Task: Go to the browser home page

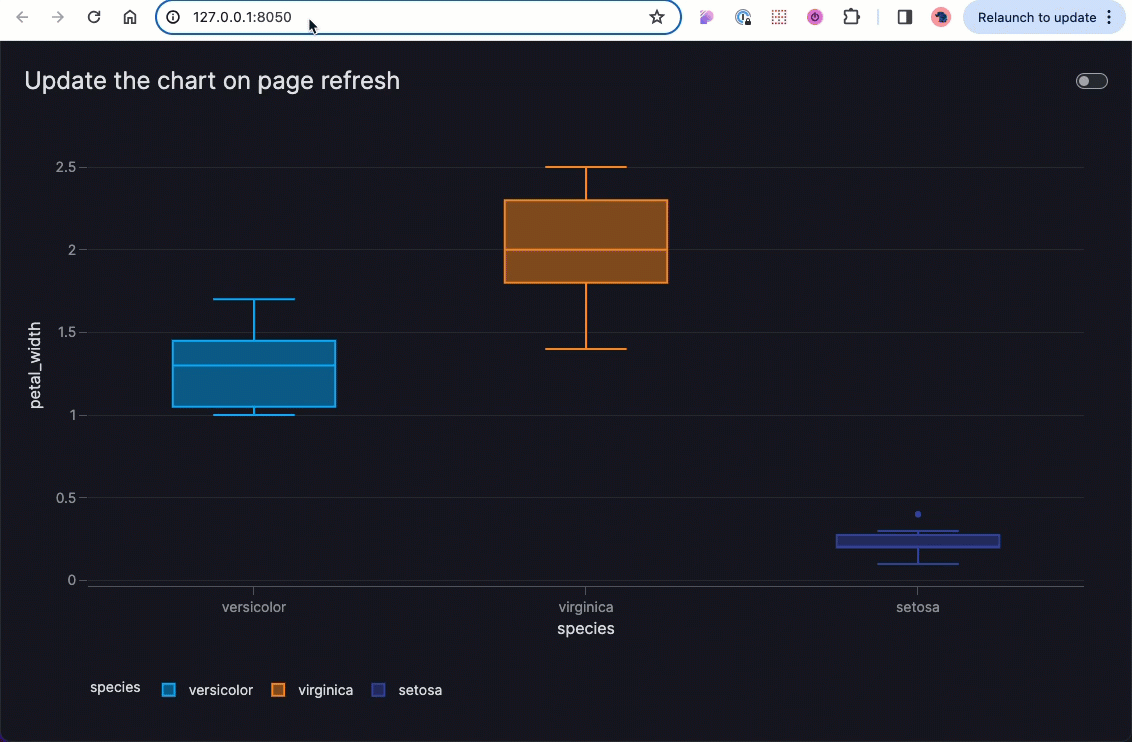Action: [130, 17]
